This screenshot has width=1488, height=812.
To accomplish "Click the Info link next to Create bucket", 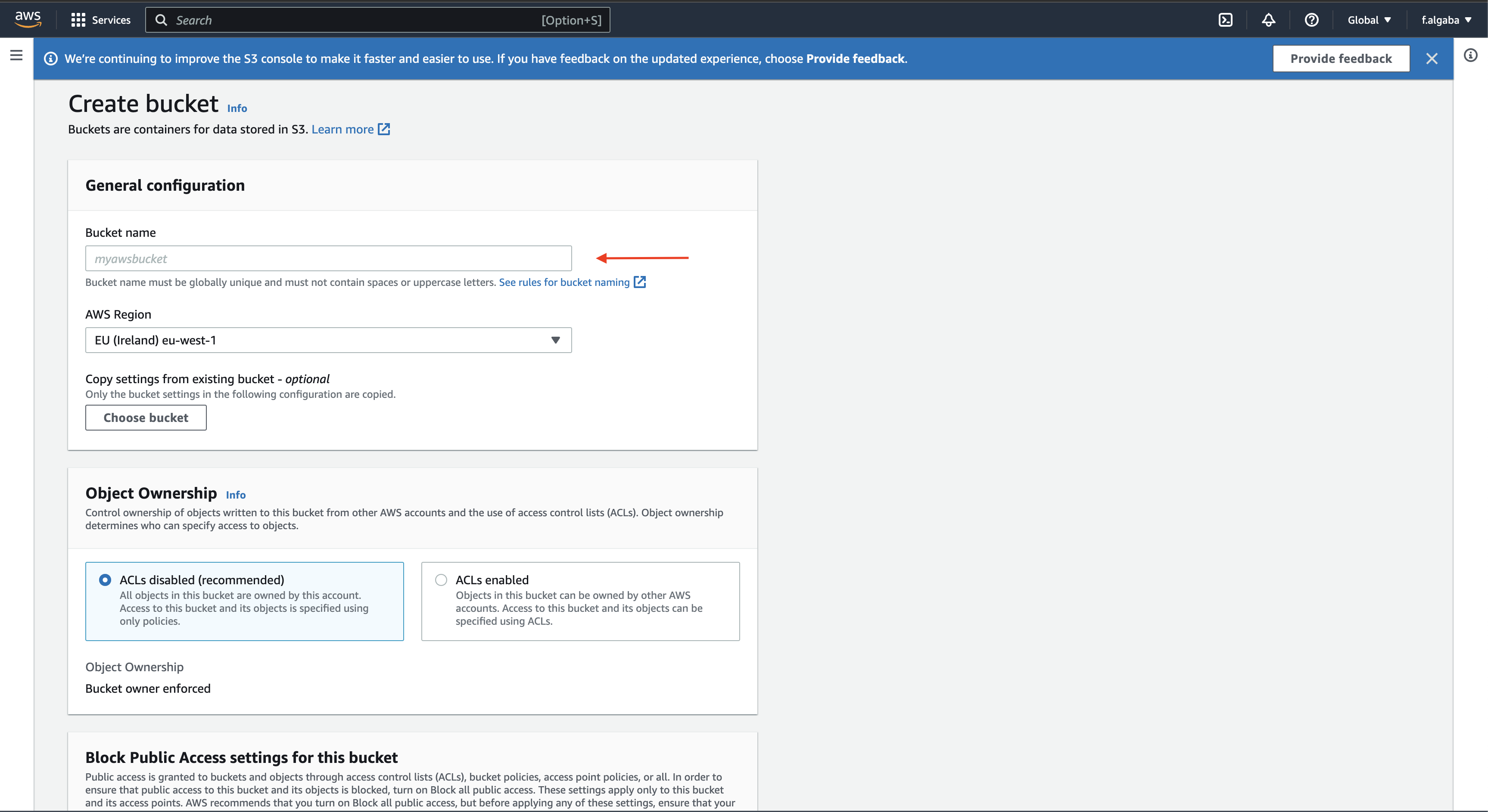I will (237, 108).
